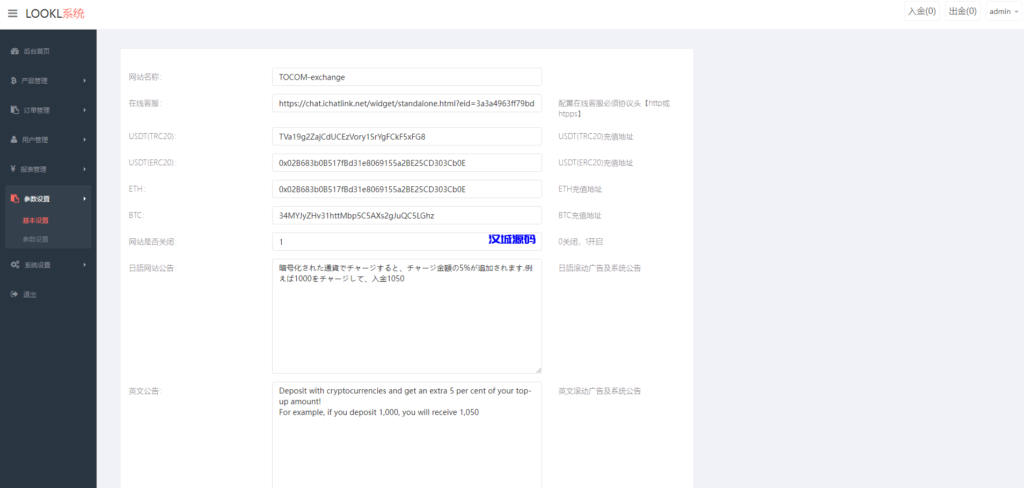Click the dashboard icon for 后台首页
Screen dimensions: 1024x488
[14, 50]
